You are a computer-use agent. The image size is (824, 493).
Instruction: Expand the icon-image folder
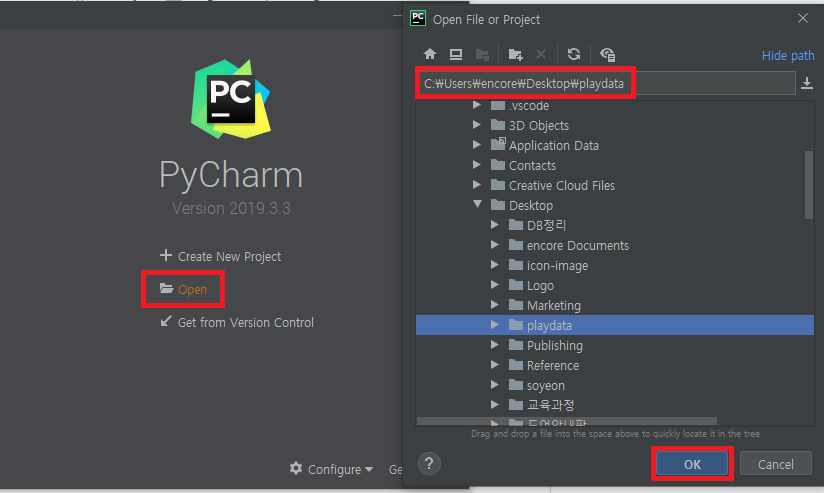[x=495, y=264]
